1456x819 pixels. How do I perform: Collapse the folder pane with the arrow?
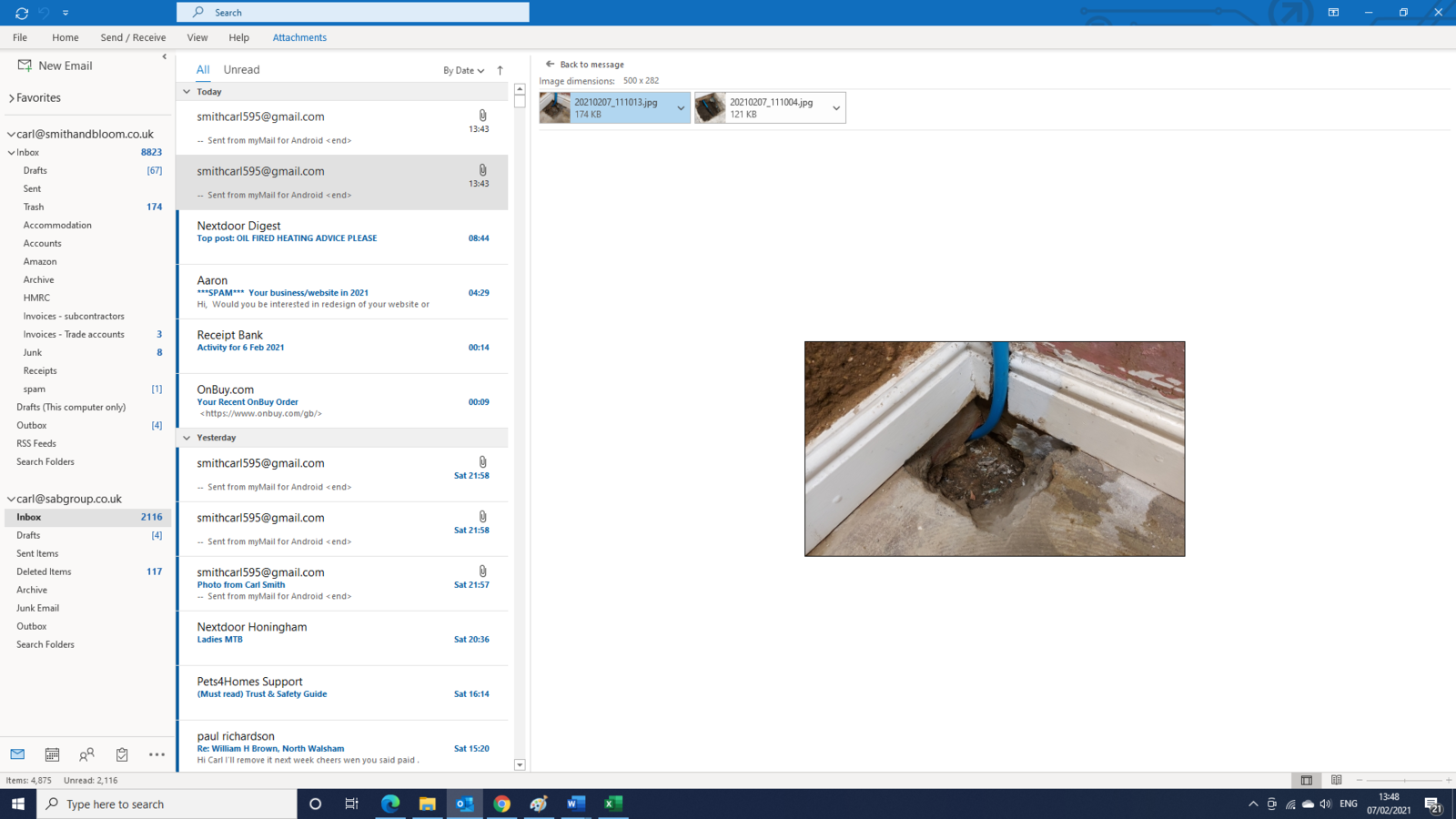[165, 56]
